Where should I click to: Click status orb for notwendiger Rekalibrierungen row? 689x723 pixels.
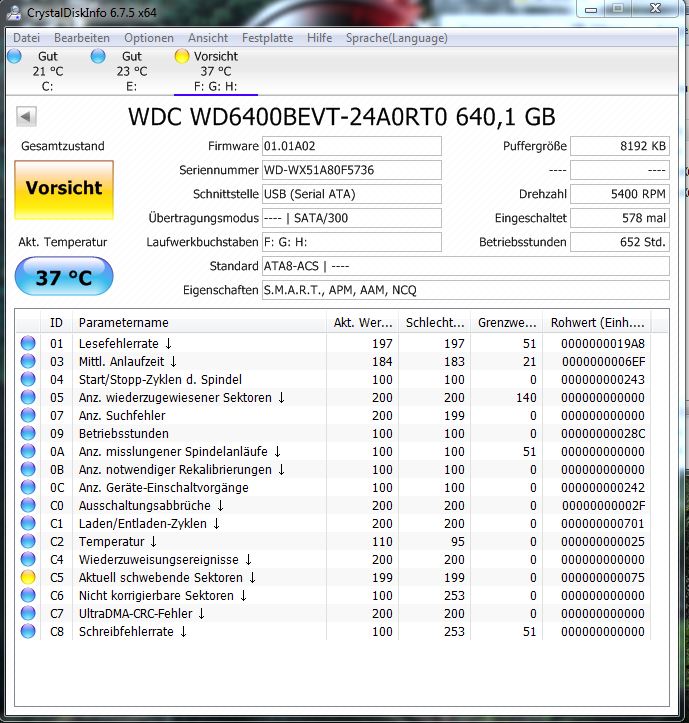tap(28, 469)
